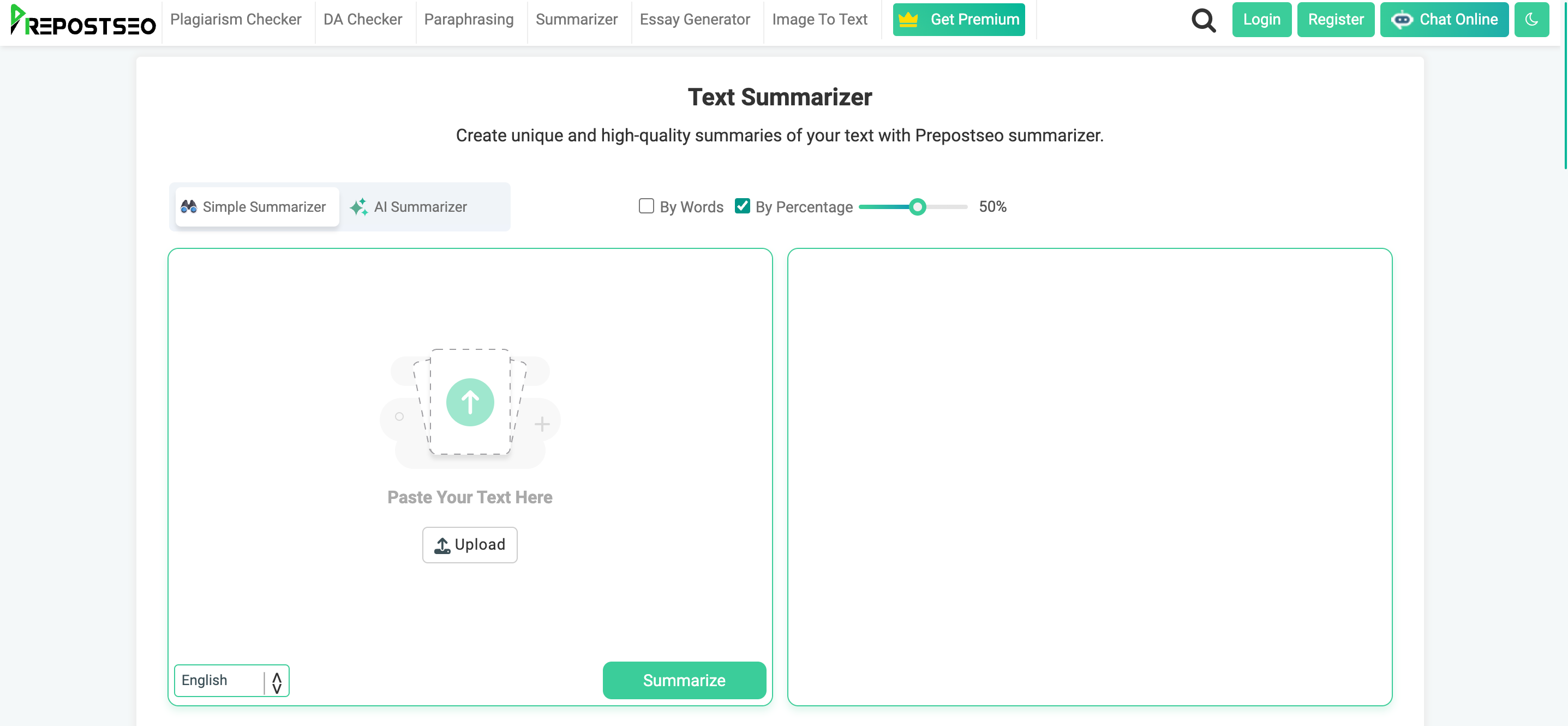Open the English language dropdown
Screen dimensions: 1568x726
(231, 680)
